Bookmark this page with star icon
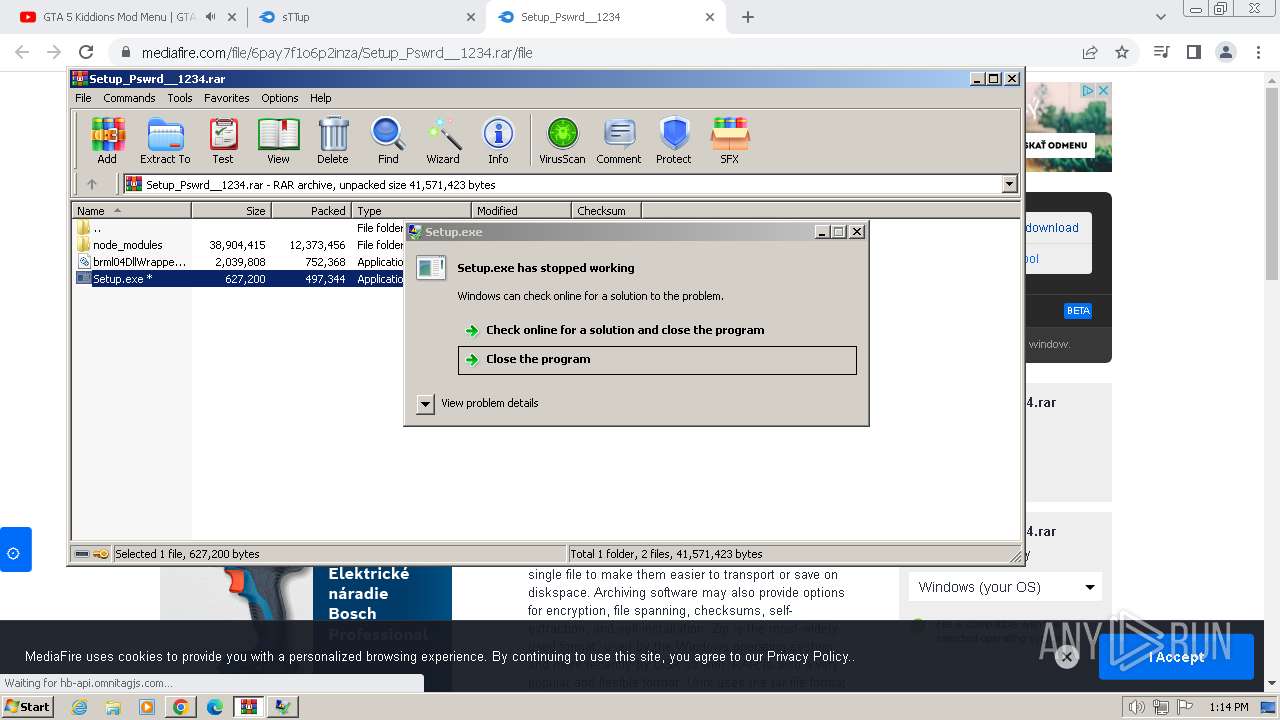Screen dimensions: 1280x720 click(1122, 52)
